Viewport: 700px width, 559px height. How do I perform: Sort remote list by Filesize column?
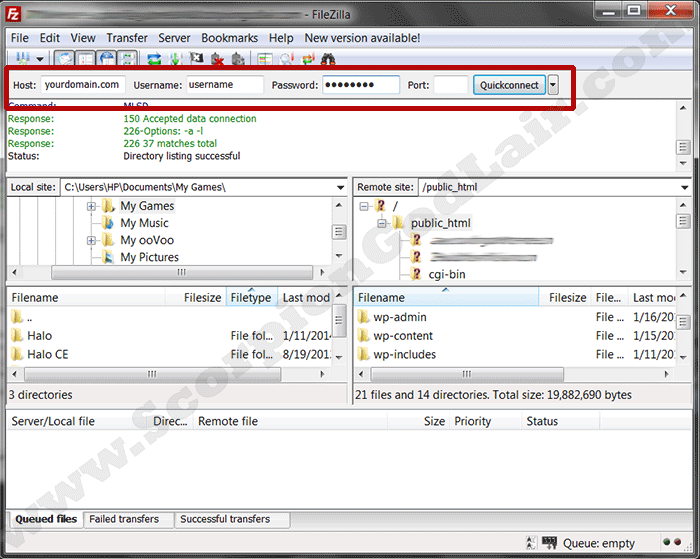(565, 297)
